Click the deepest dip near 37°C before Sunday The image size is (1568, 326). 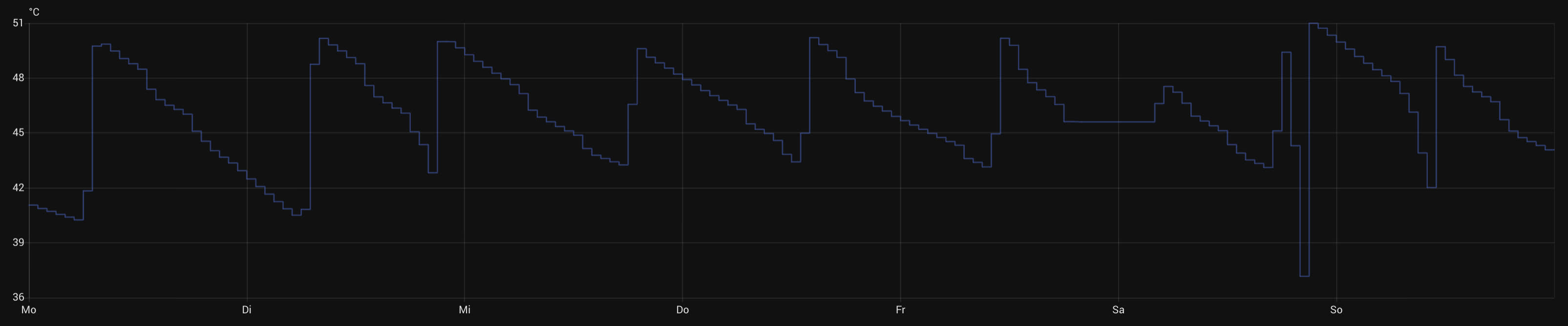pyautogui.click(x=1304, y=276)
